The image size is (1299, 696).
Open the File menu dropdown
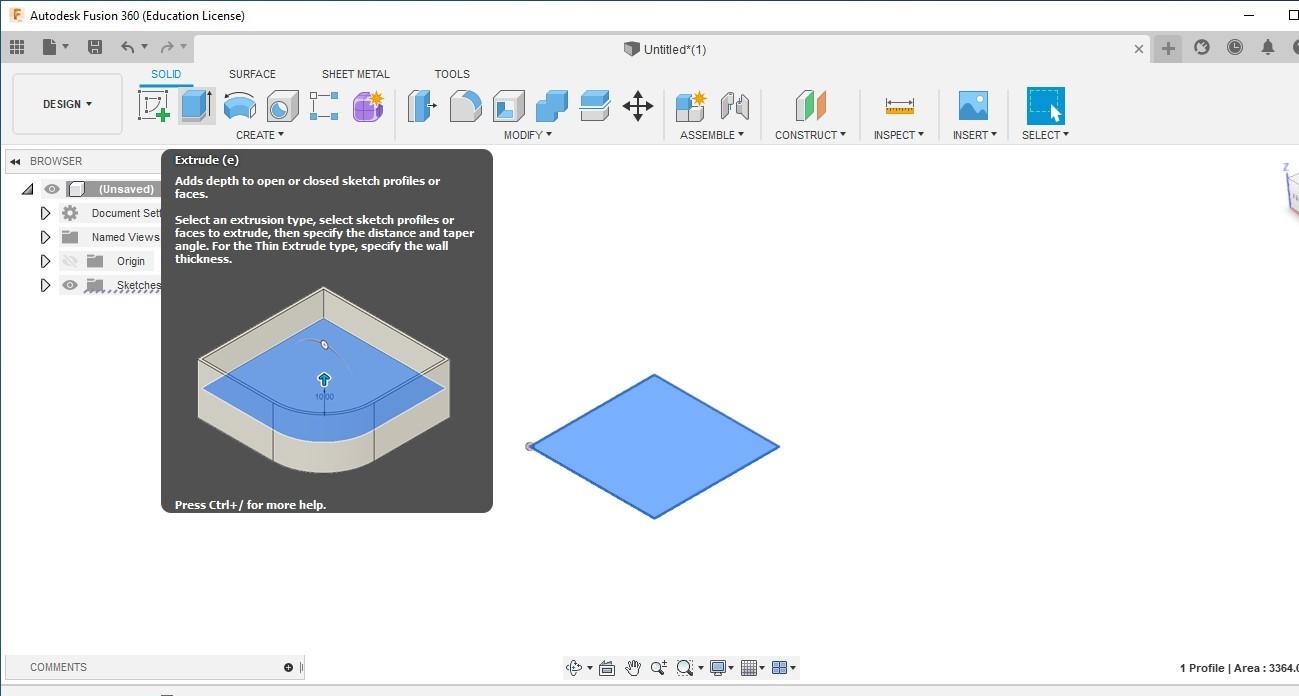pyautogui.click(x=56, y=47)
